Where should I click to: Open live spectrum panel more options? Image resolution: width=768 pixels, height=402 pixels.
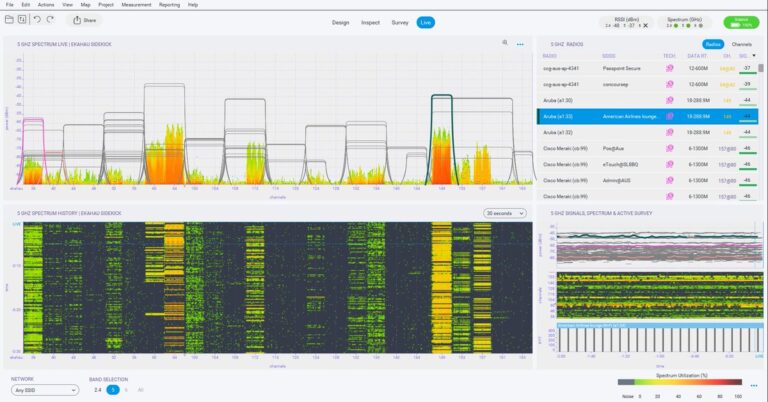[520, 44]
